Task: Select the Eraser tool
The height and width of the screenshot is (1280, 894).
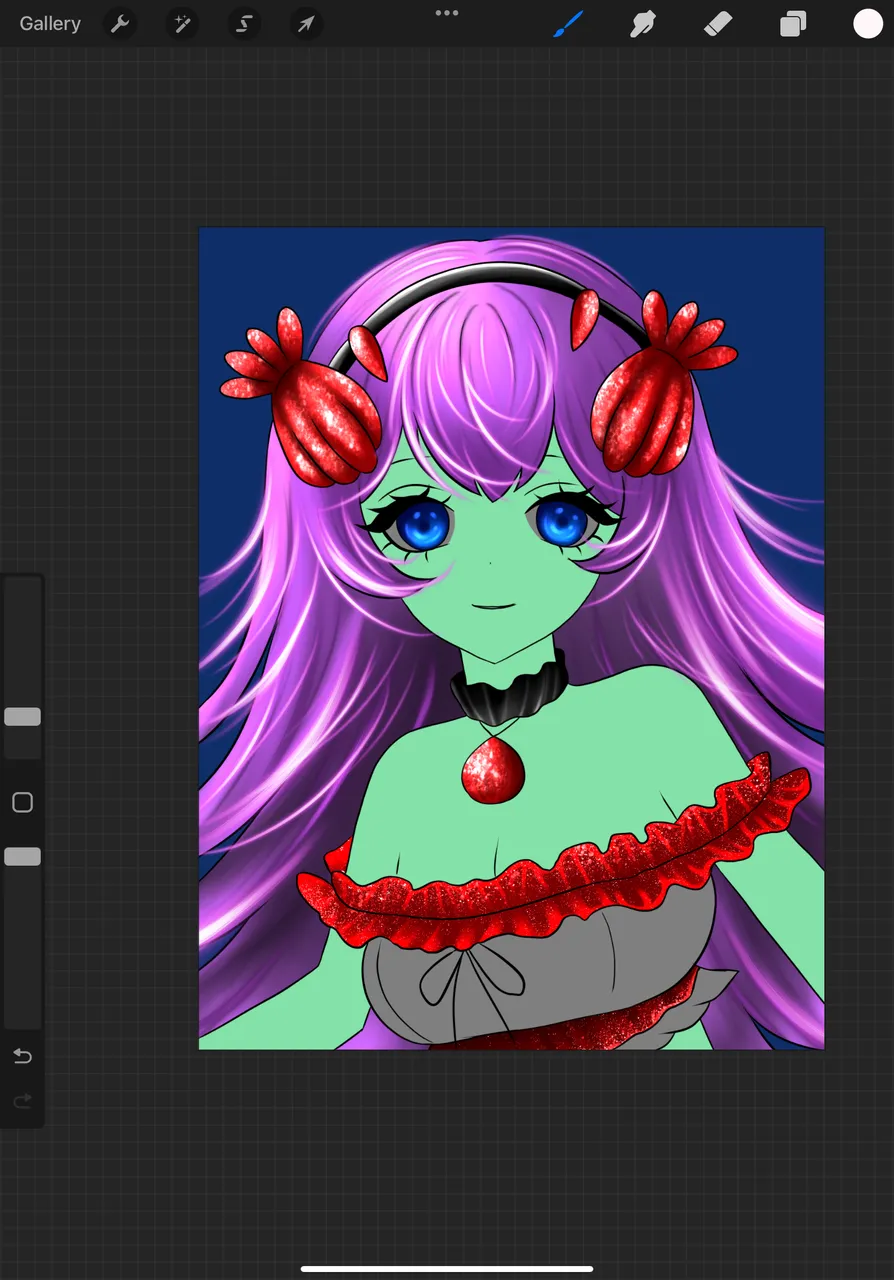Action: coord(718,24)
